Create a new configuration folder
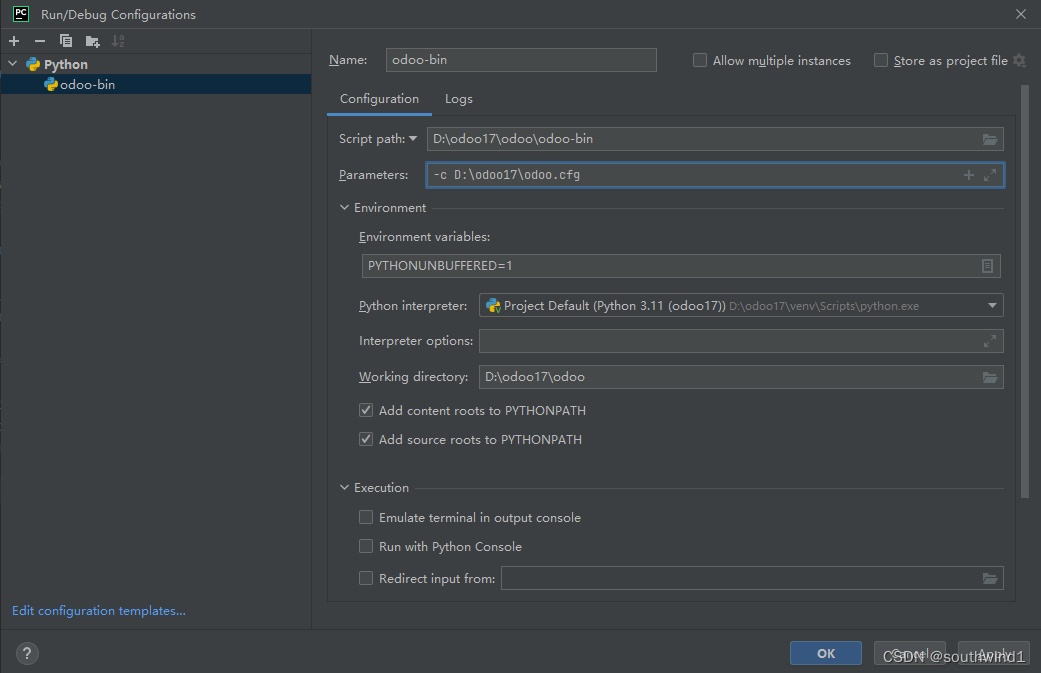Viewport: 1041px width, 673px height. click(92, 41)
